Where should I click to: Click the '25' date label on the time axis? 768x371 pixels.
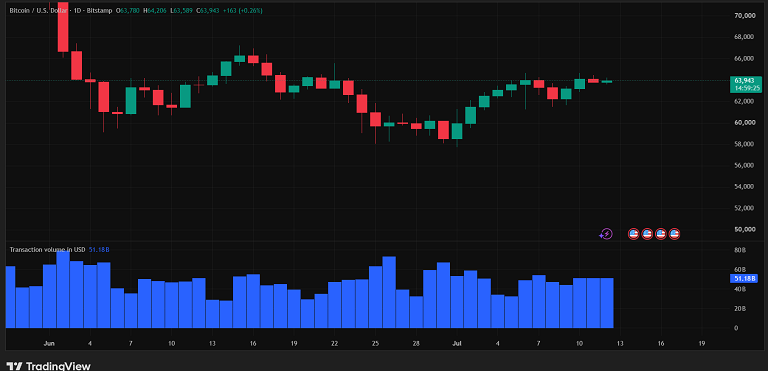(x=375, y=344)
